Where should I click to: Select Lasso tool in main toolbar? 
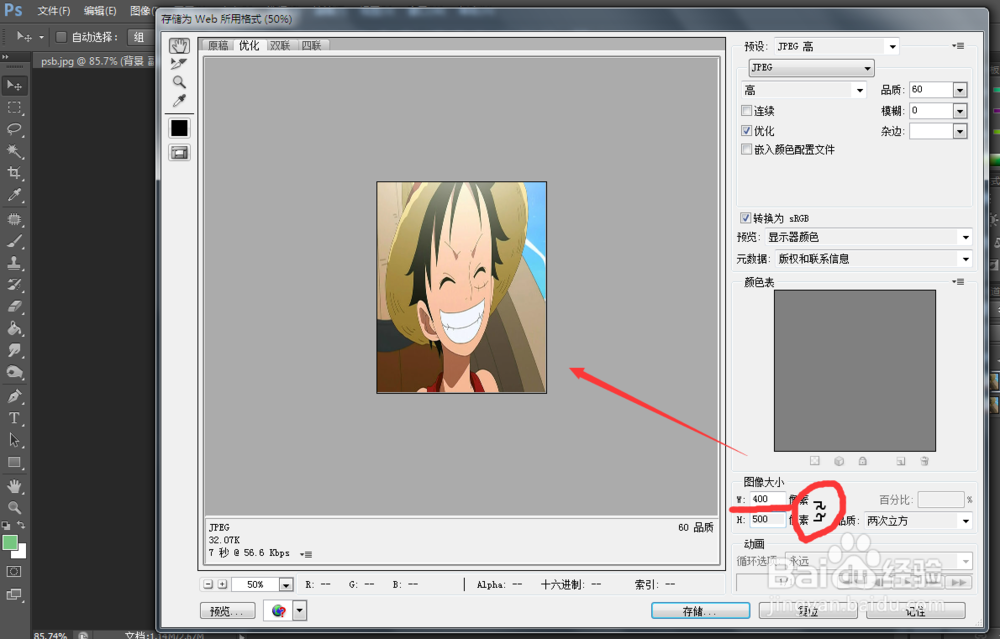tap(14, 129)
